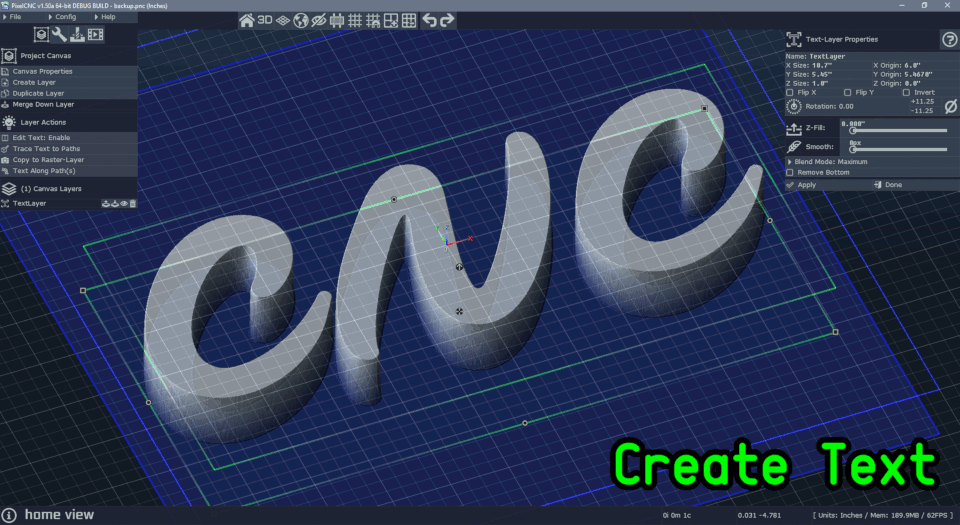Click the perspective grid plane icon
The width and height of the screenshot is (960, 525).
click(282, 20)
